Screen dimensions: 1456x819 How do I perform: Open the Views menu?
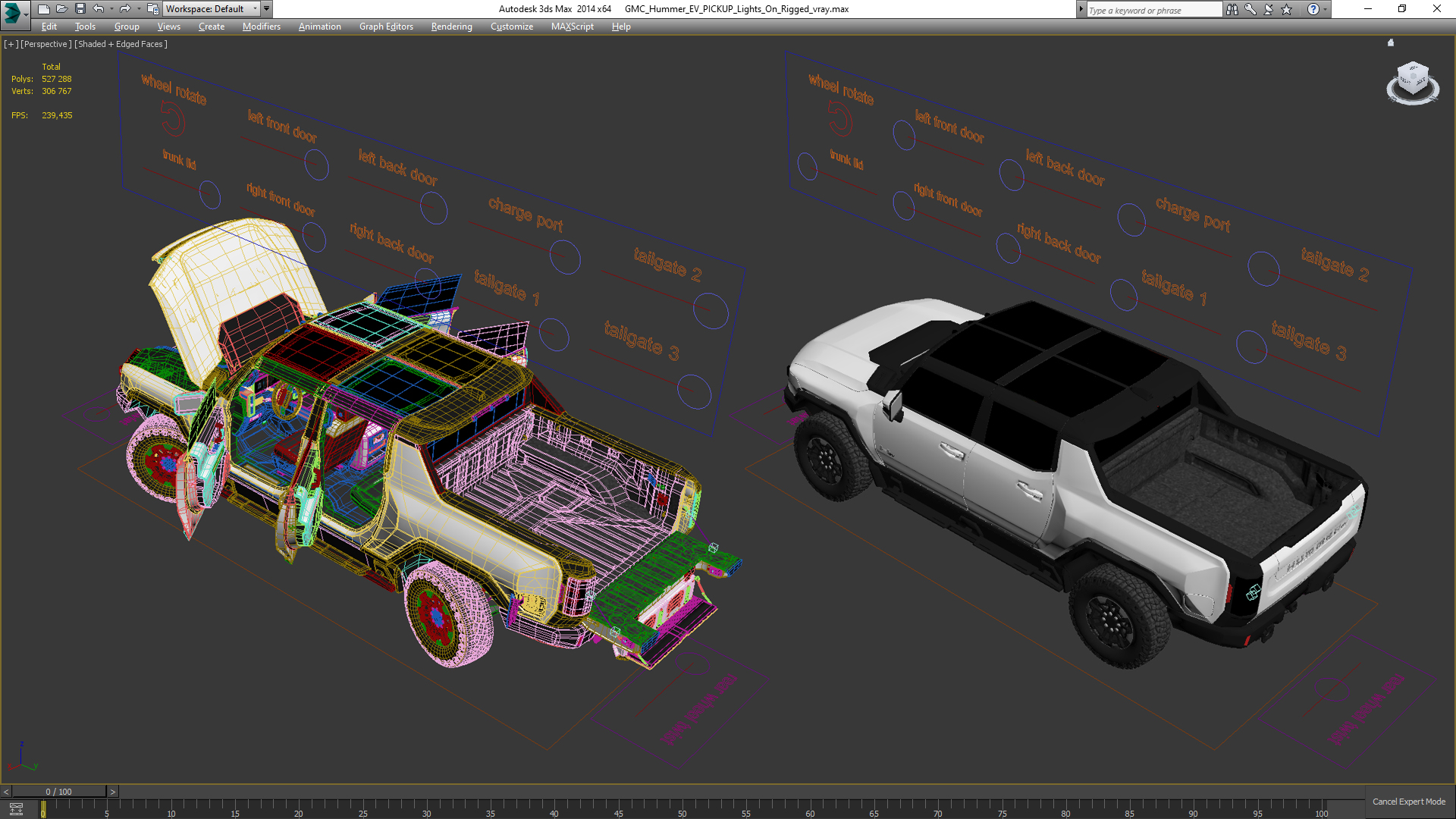(168, 27)
